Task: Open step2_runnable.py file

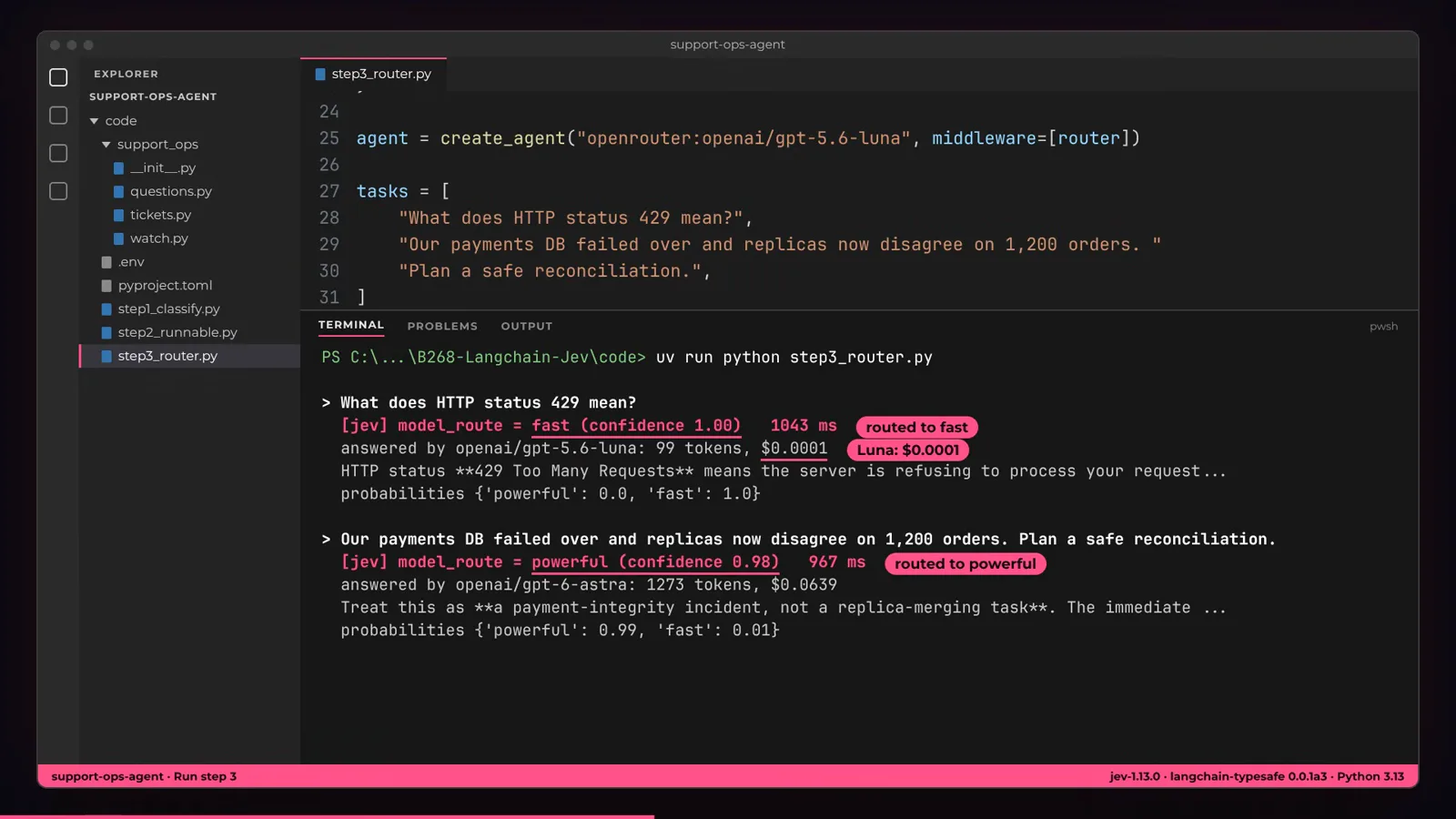Action: (177, 333)
